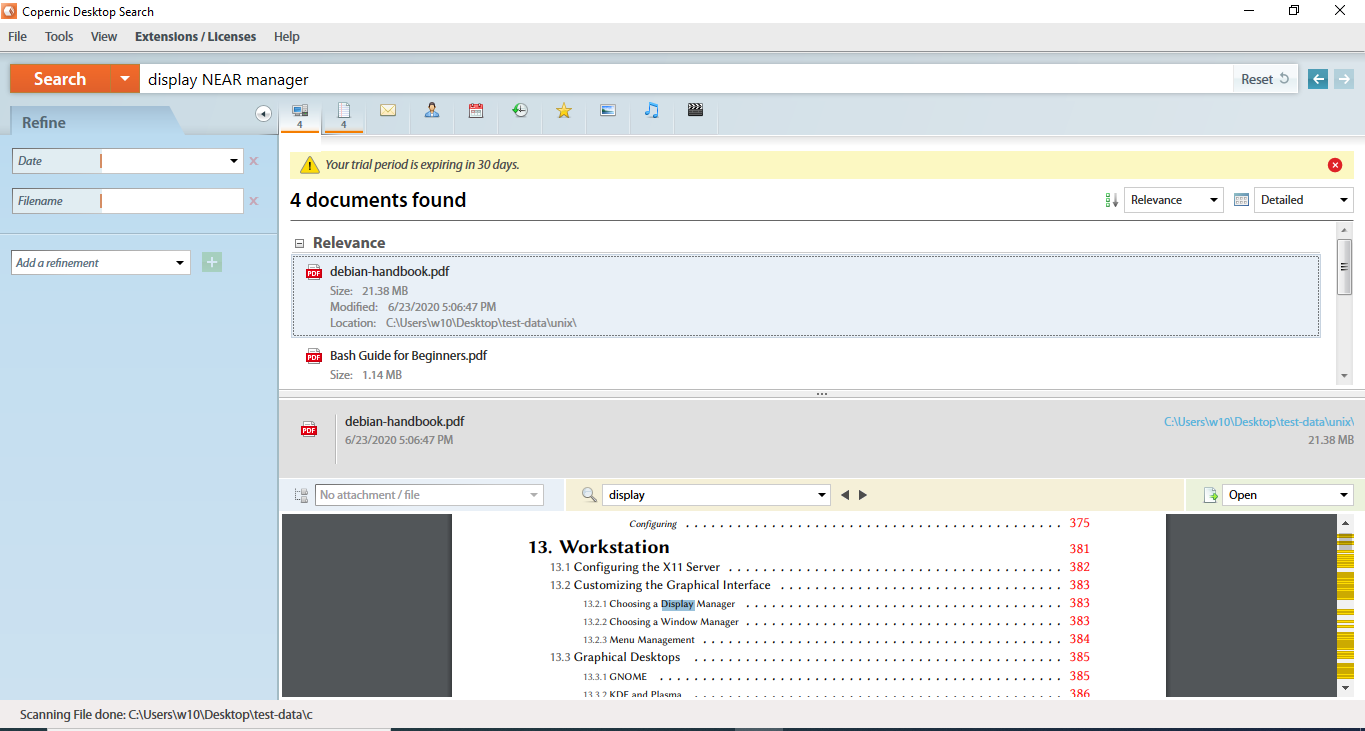
Task: Open the Search button dropdown arrow
Action: (x=125, y=79)
